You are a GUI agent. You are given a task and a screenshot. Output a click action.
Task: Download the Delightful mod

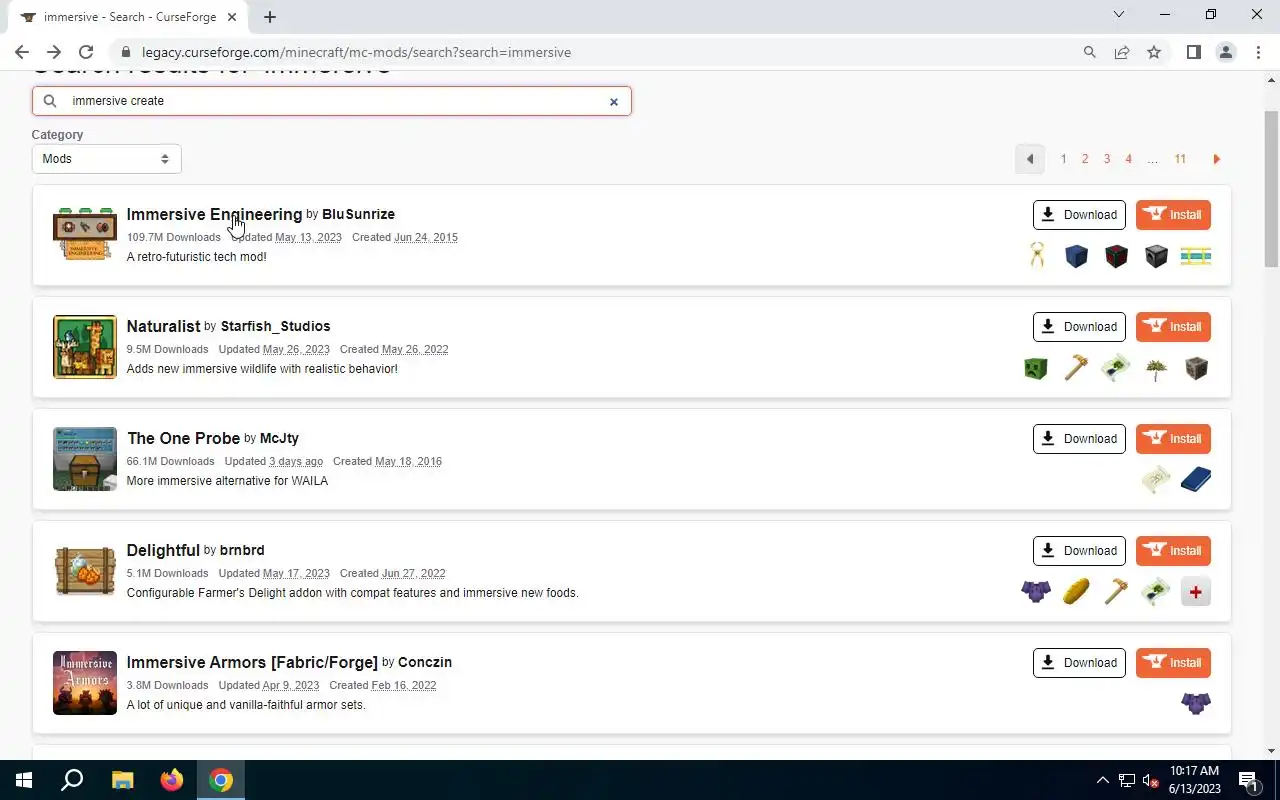(1079, 551)
